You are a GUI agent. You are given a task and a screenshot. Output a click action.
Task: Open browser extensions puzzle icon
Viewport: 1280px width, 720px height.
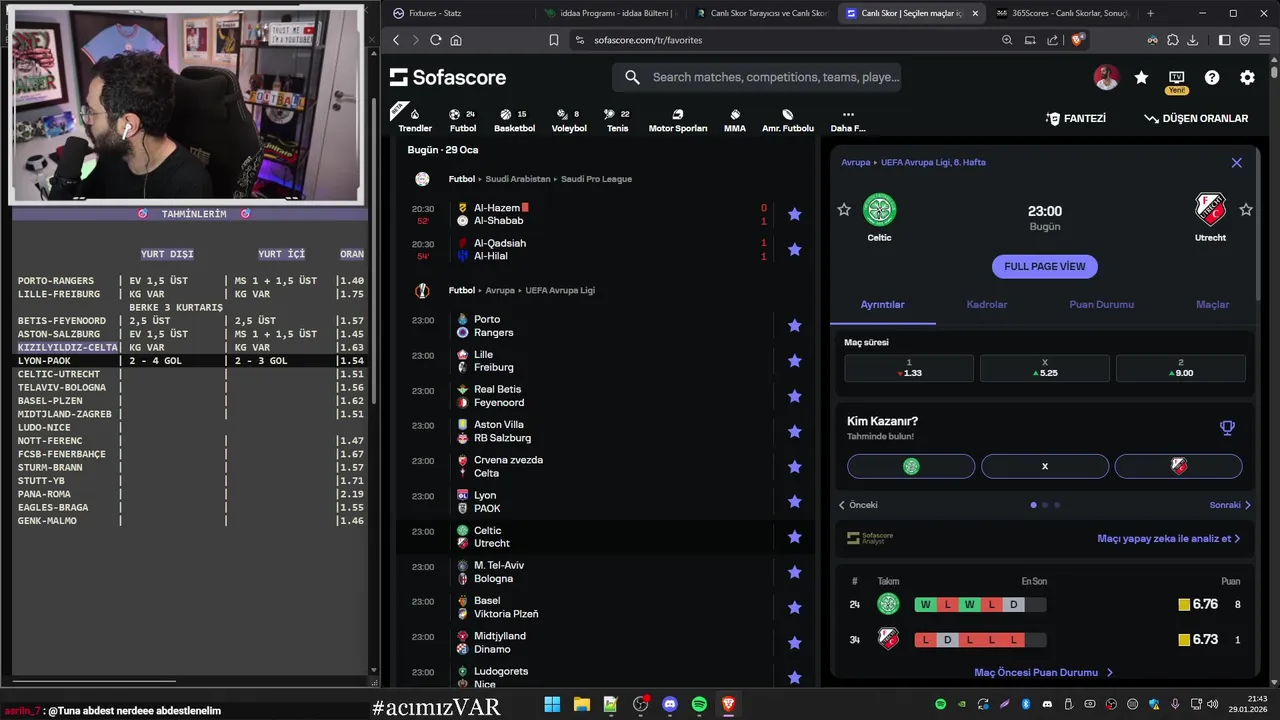pos(1172,40)
